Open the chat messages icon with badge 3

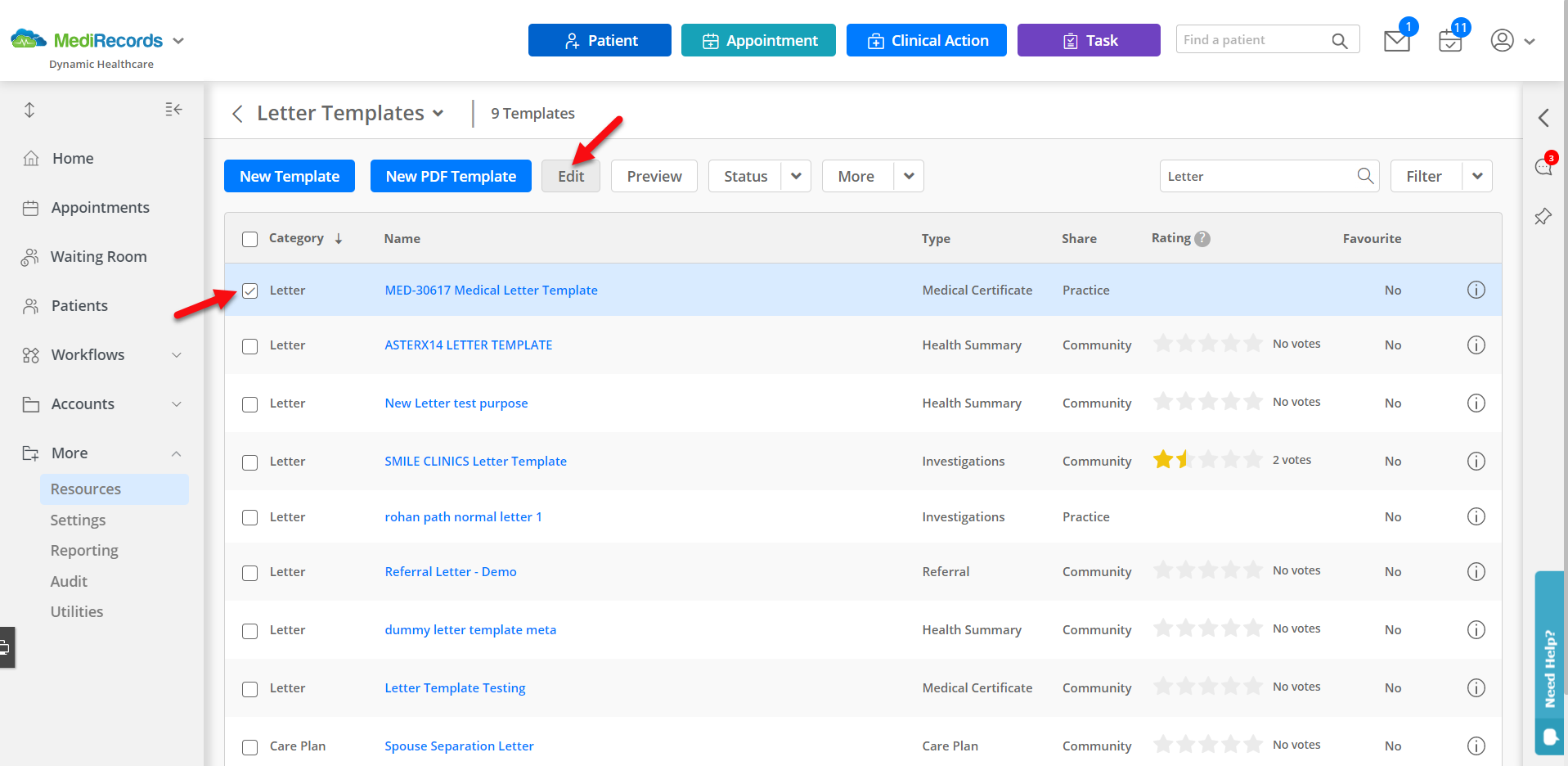point(1543,167)
